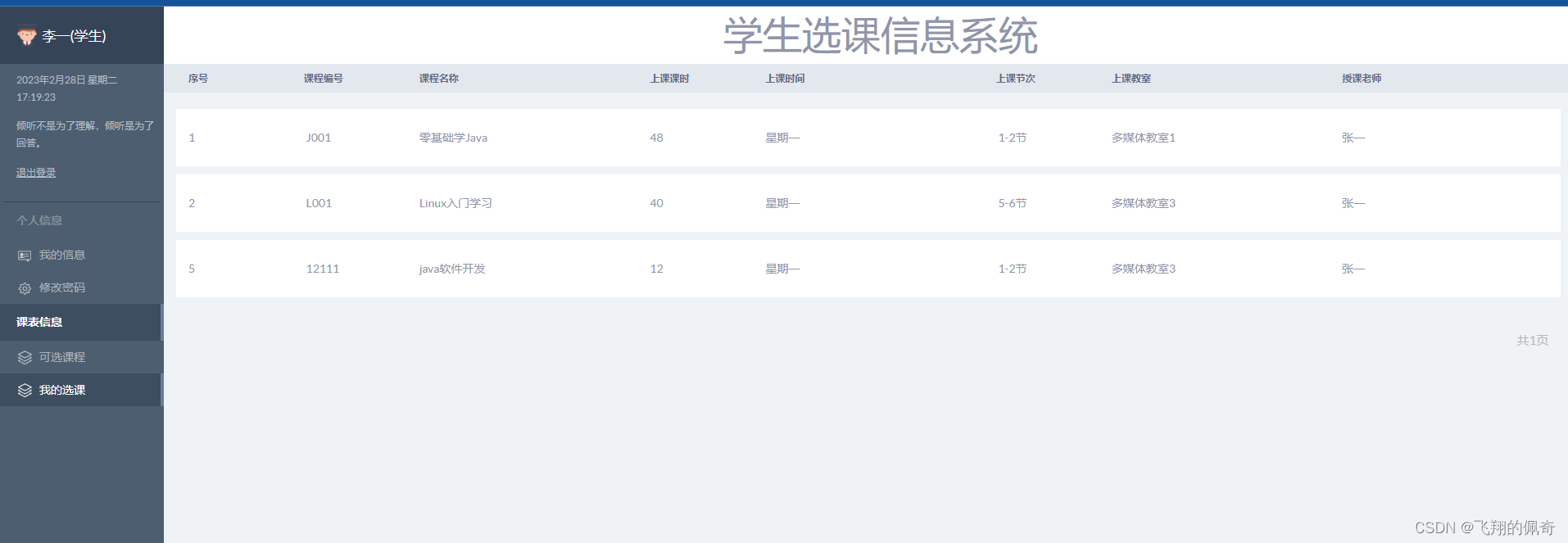Click course name java软件开发
Image resolution: width=1568 pixels, height=543 pixels.
pyautogui.click(x=452, y=269)
